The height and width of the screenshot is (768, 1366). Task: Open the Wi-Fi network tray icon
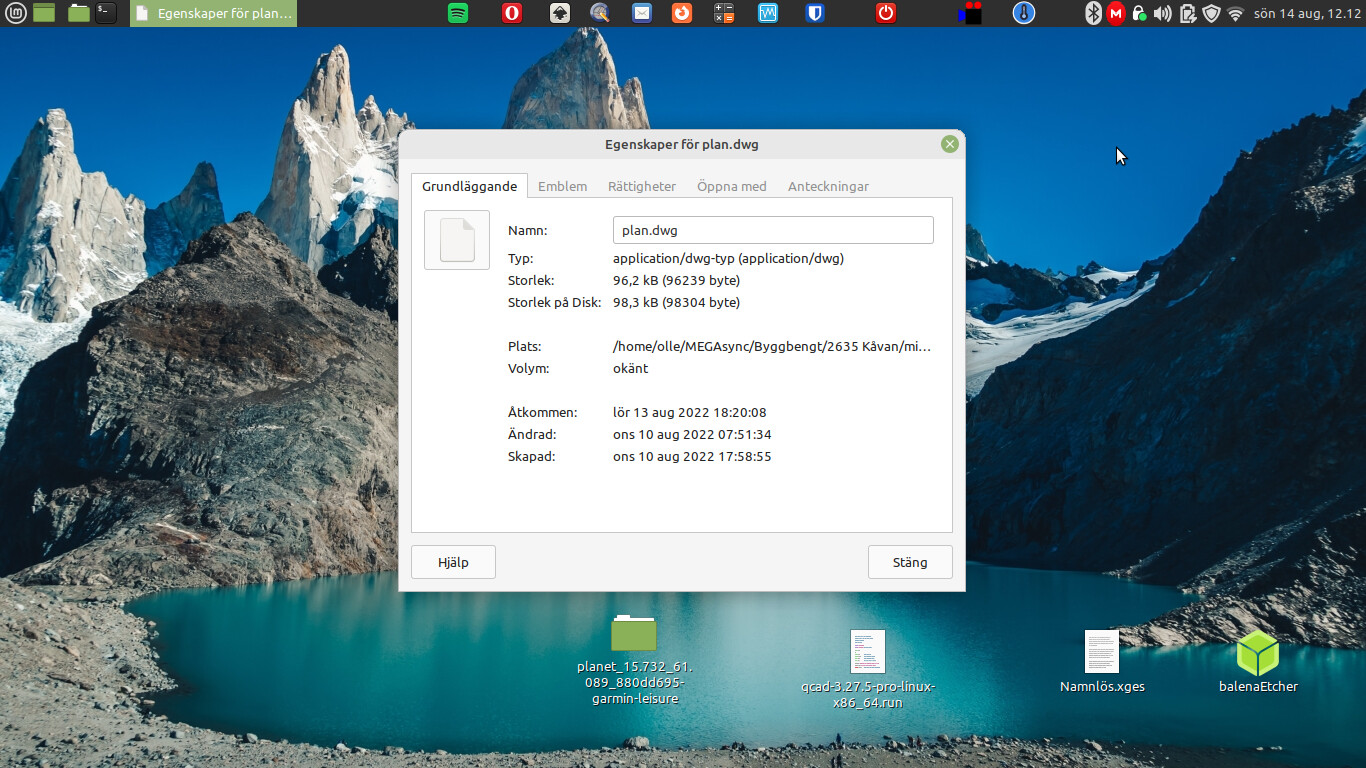click(1236, 13)
